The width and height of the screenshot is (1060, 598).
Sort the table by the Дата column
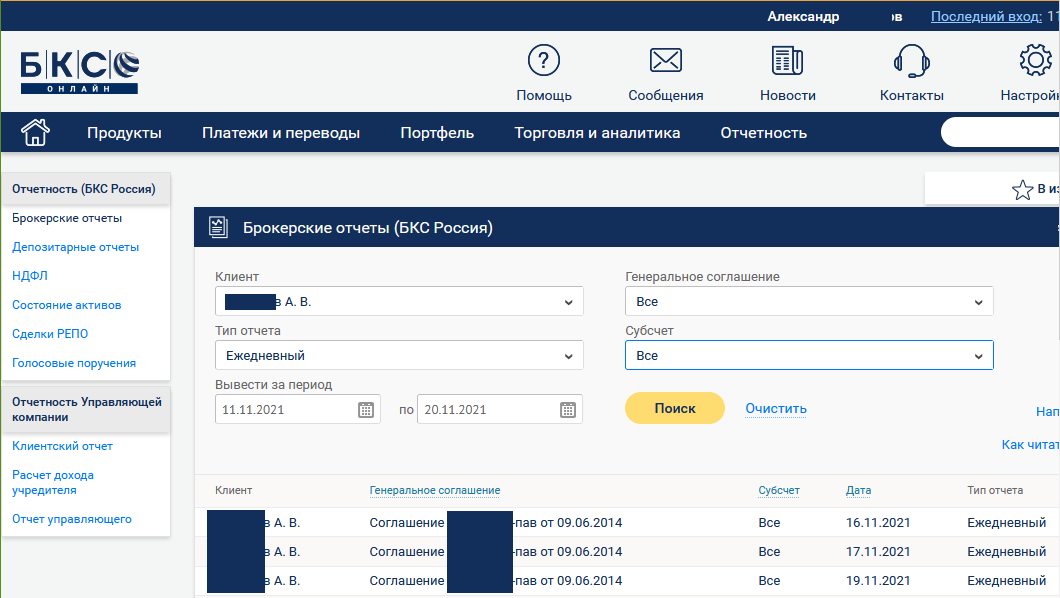pyautogui.click(x=858, y=490)
